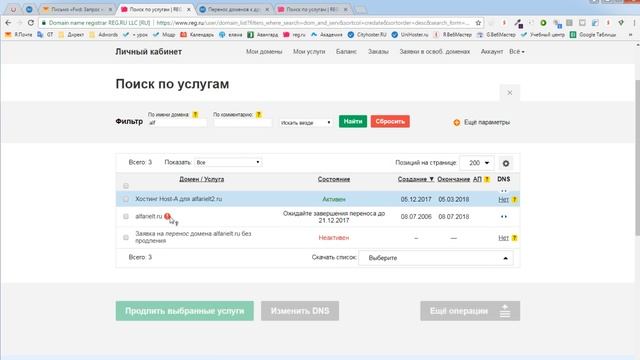Click Ещё параметры link
This screenshot has width=640, height=360.
point(487,122)
